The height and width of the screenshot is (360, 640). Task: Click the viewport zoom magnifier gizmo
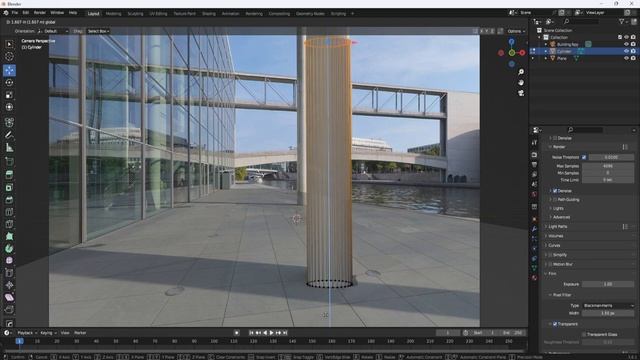pyautogui.click(x=521, y=72)
